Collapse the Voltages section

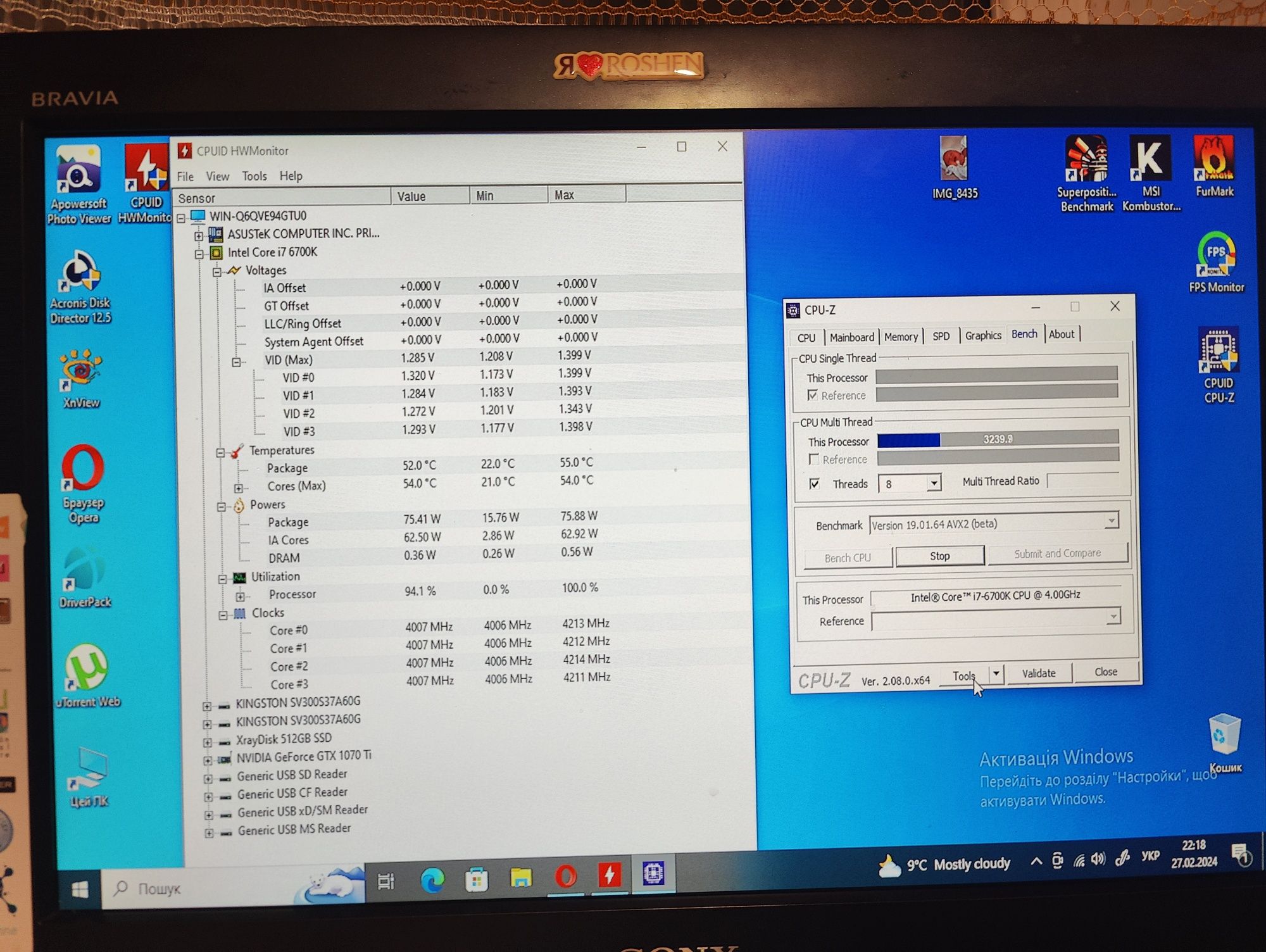217,272
